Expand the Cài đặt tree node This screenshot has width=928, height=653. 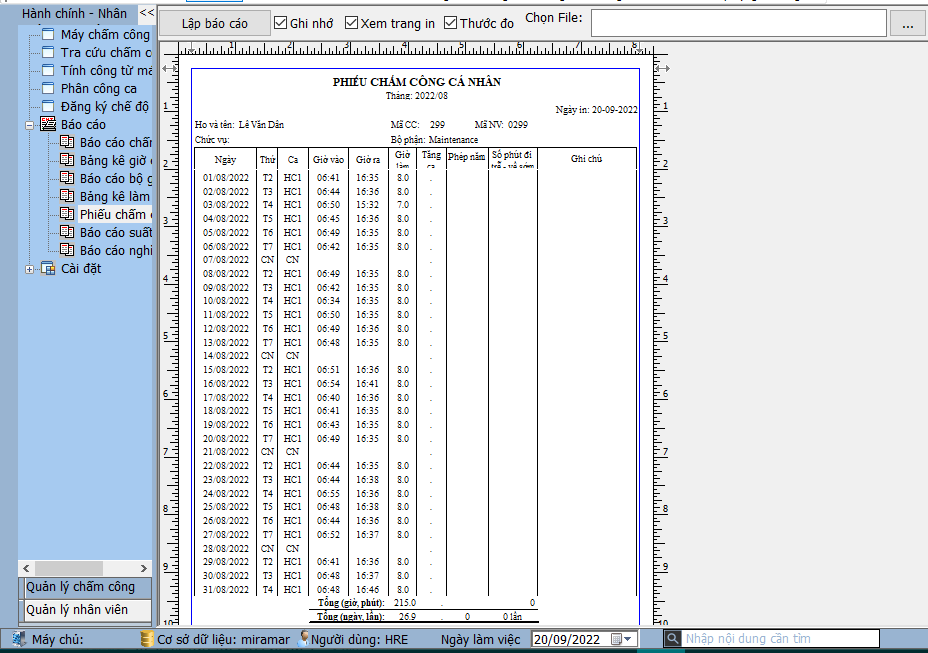pyautogui.click(x=30, y=268)
